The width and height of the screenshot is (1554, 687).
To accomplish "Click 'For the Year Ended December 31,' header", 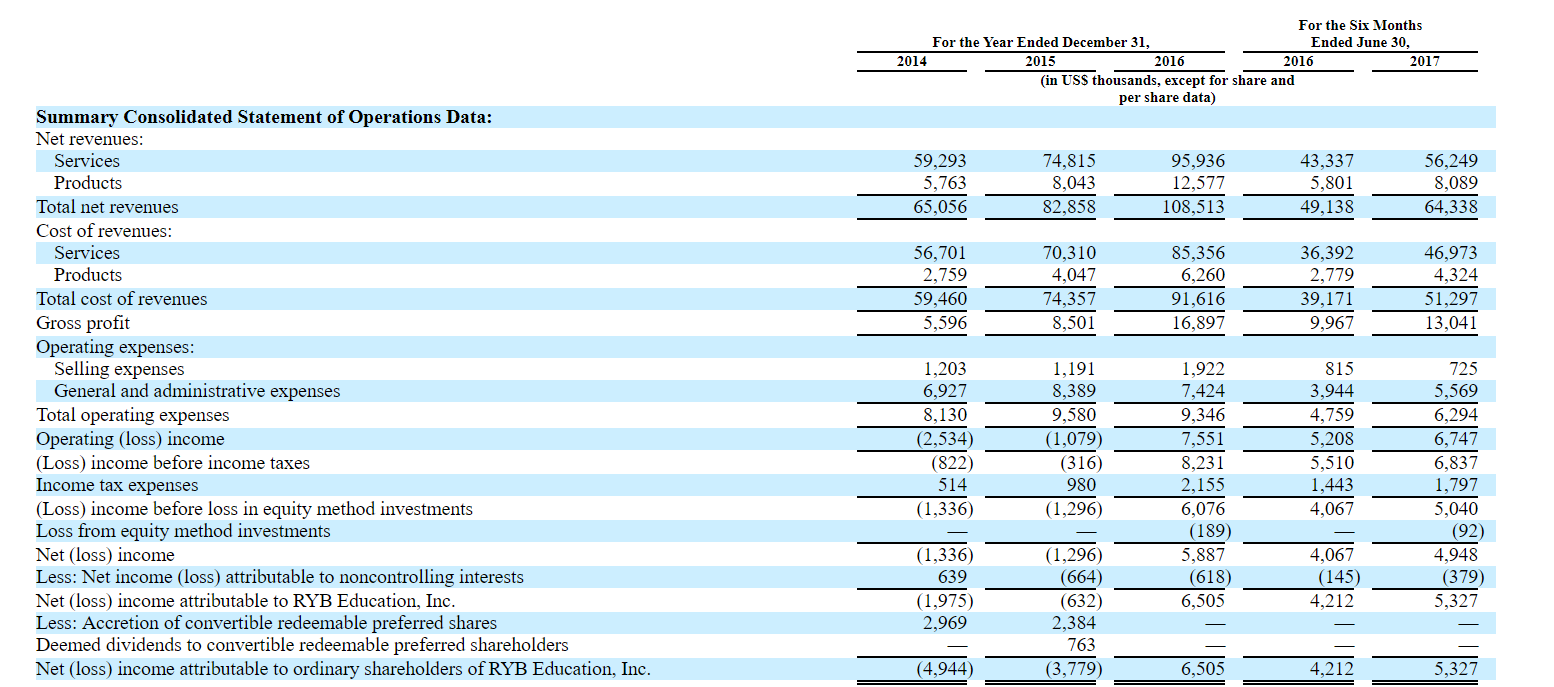I will pos(1041,42).
